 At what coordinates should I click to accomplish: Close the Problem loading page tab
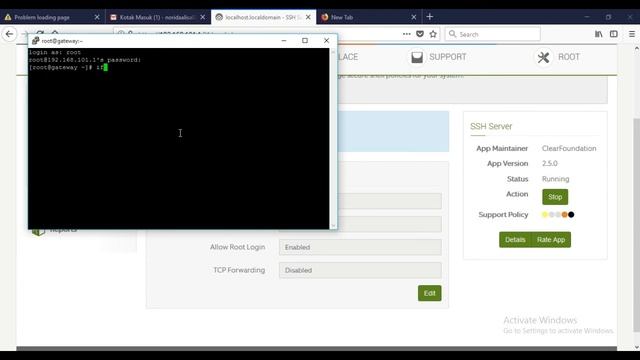(x=97, y=17)
